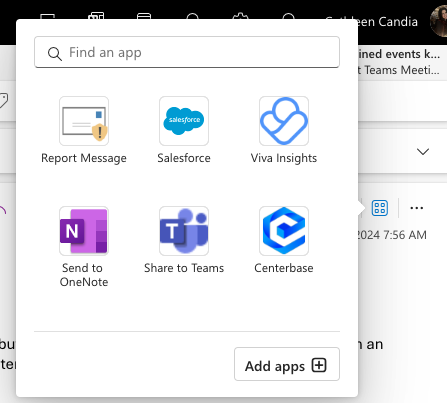Click the Add apps button

(287, 364)
